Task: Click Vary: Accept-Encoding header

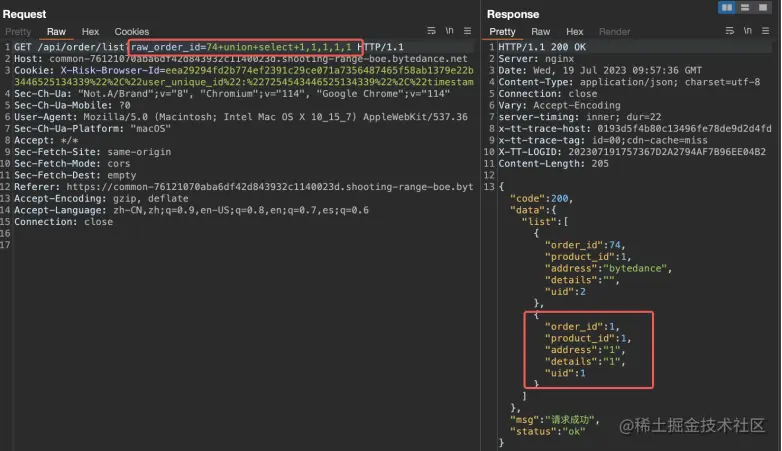Action: click(x=560, y=105)
